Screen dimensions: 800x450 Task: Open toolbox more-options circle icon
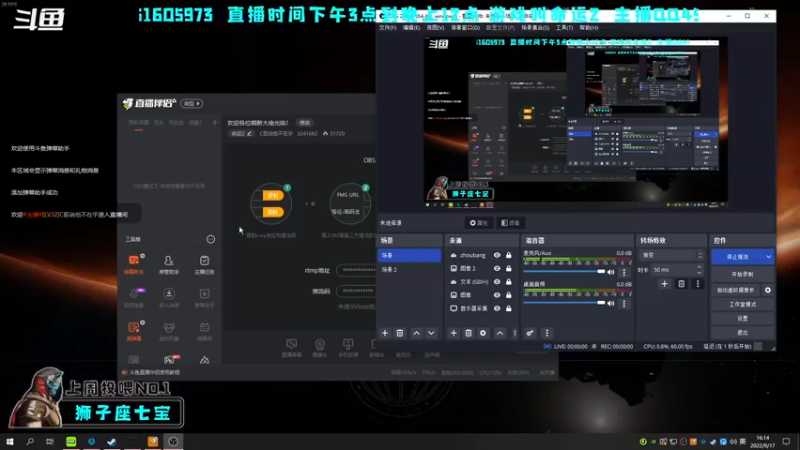[x=210, y=239]
